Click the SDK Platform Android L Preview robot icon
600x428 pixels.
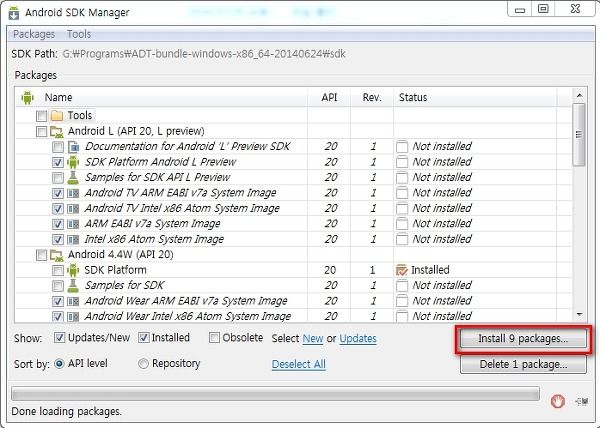point(73,162)
